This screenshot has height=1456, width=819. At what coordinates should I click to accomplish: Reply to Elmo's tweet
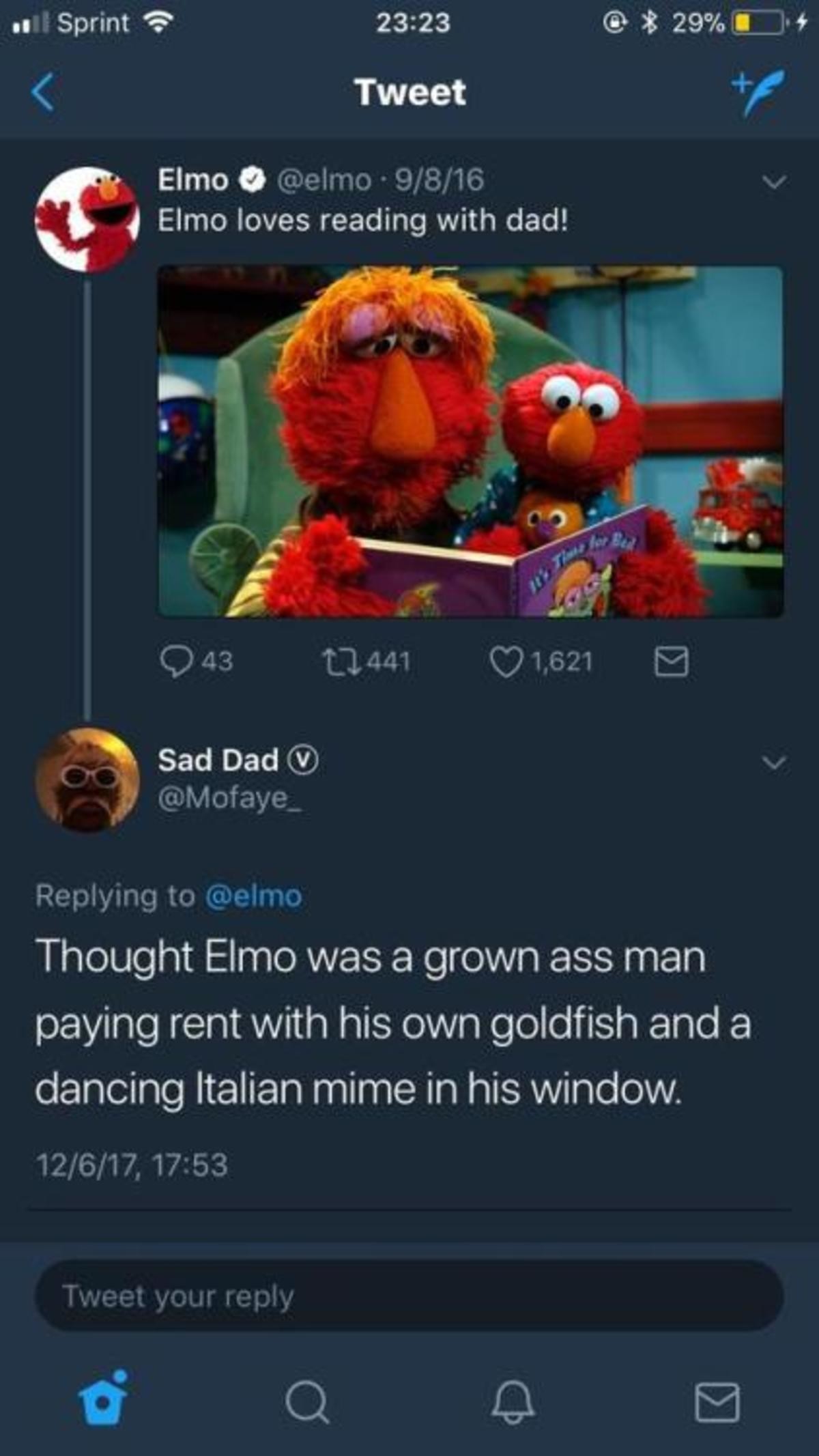click(x=179, y=660)
